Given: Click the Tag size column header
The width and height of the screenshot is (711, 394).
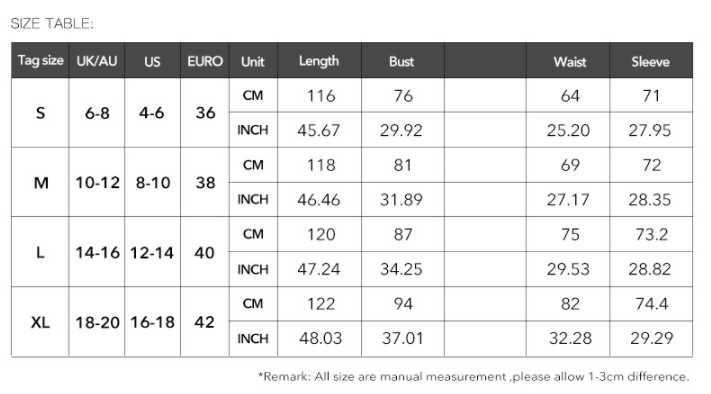Looking at the screenshot, I should point(40,61).
